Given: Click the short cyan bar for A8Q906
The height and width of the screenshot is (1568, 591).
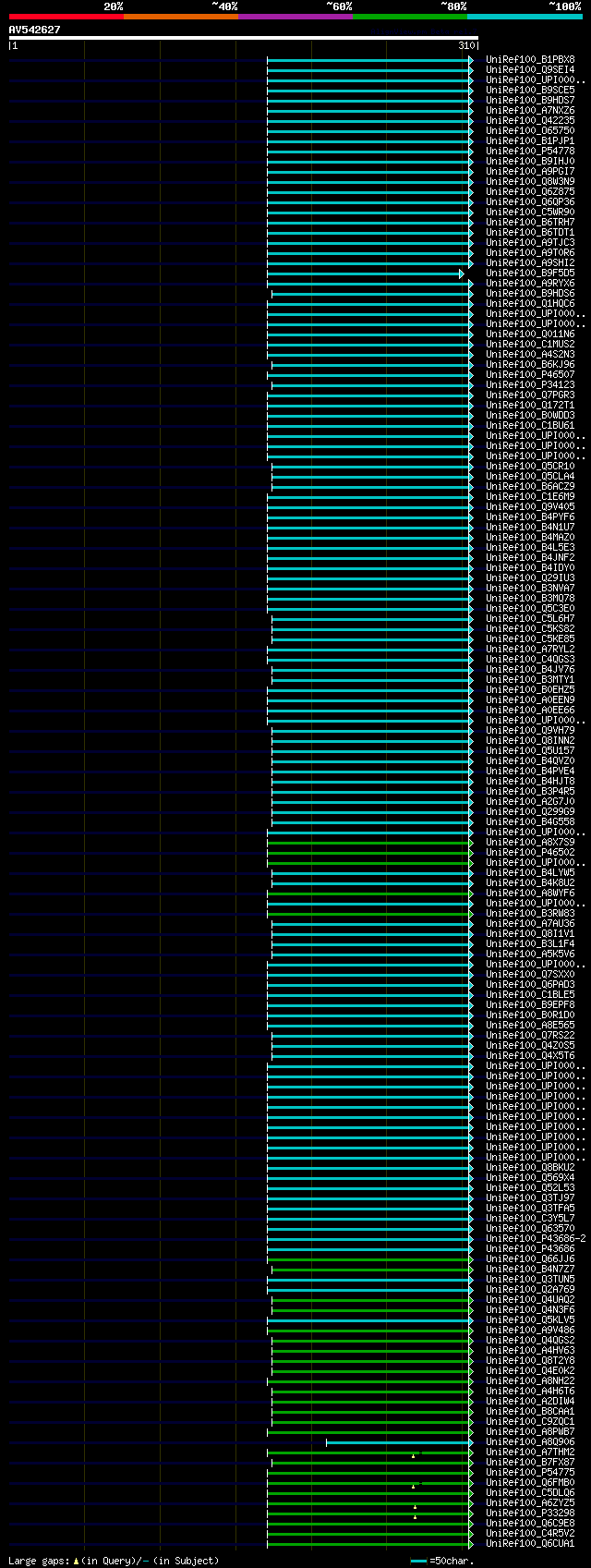Looking at the screenshot, I should pyautogui.click(x=398, y=1441).
